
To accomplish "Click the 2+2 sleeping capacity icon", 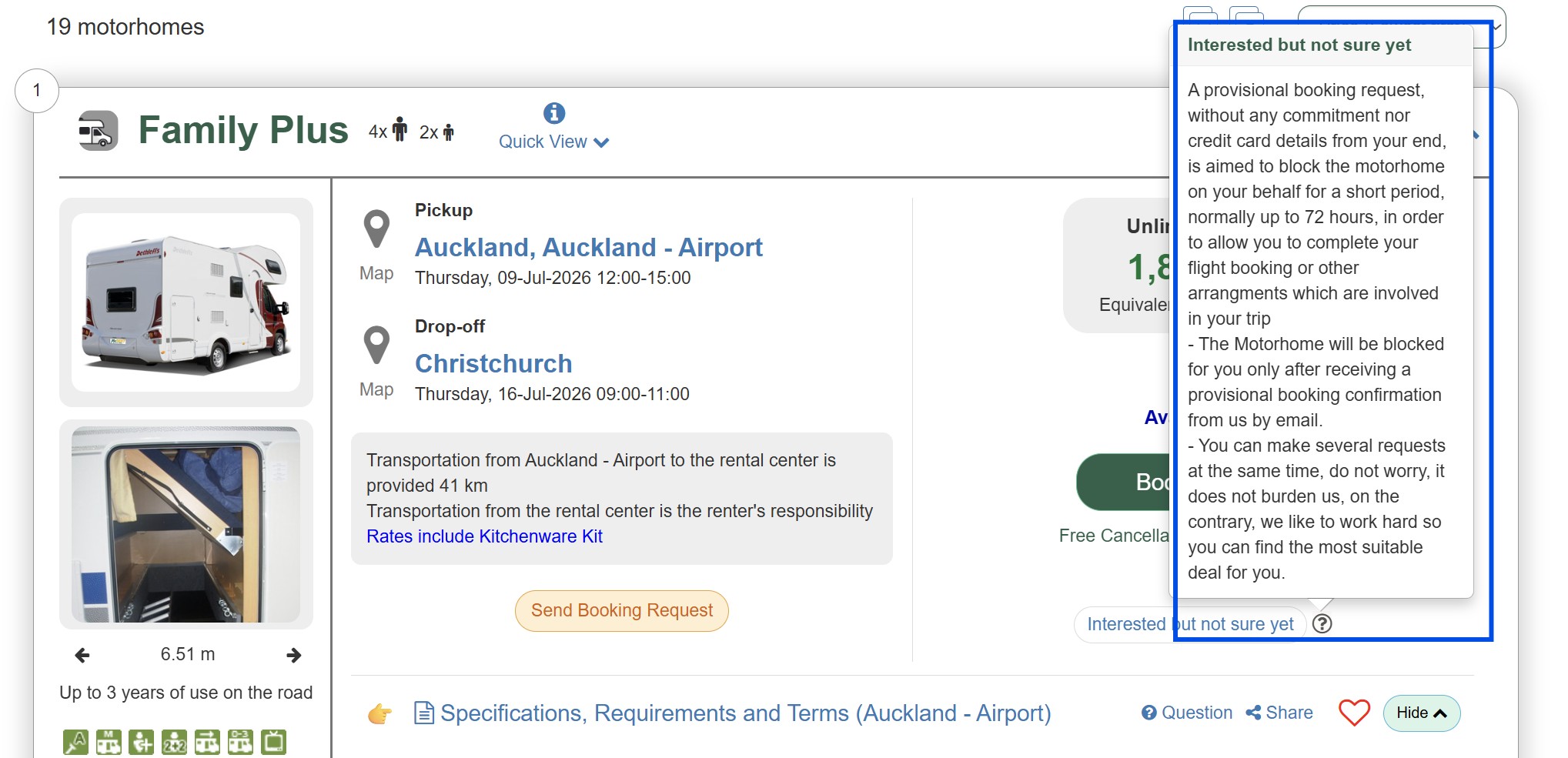I will pos(175,743).
